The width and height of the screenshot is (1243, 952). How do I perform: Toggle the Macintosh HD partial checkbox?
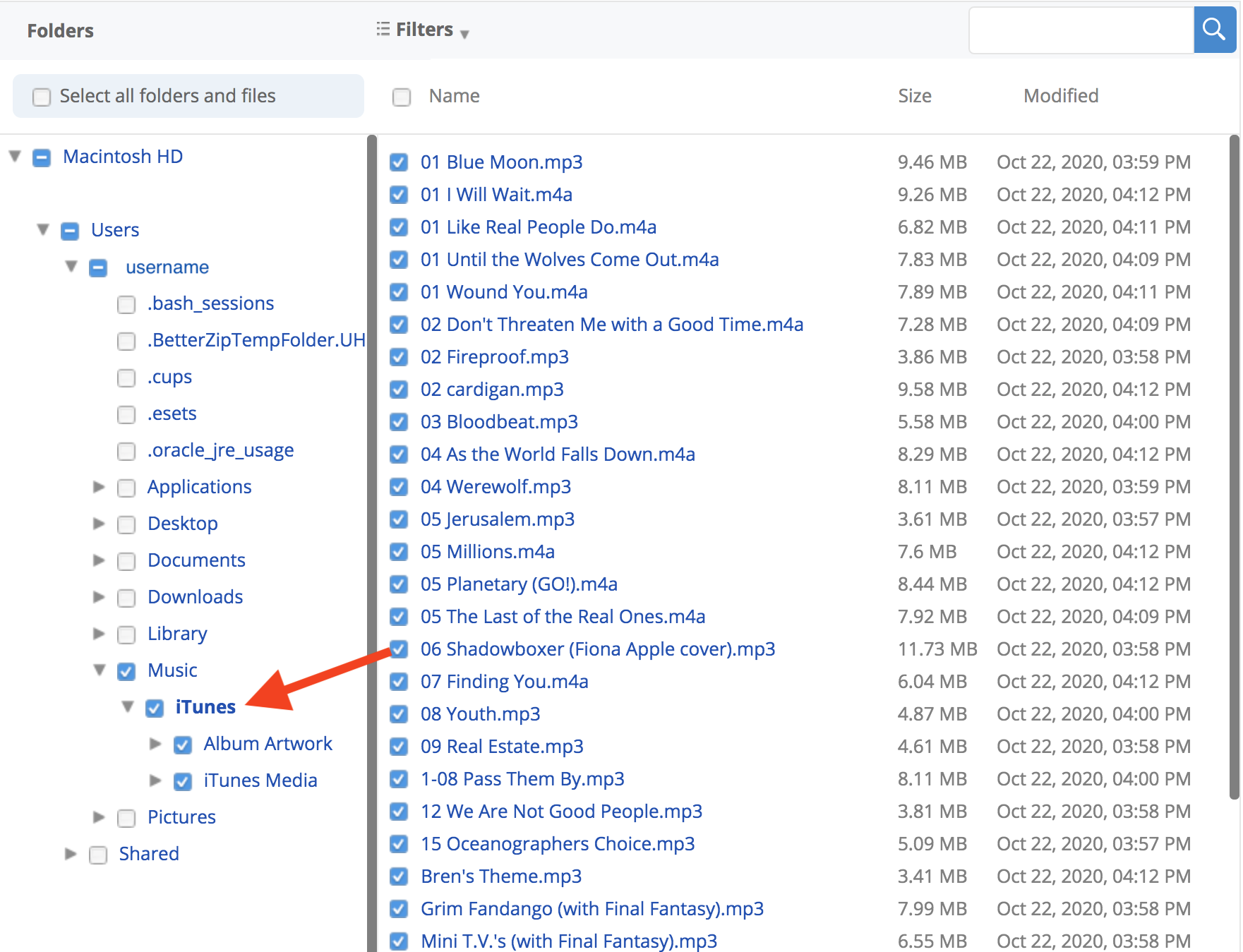(42, 157)
